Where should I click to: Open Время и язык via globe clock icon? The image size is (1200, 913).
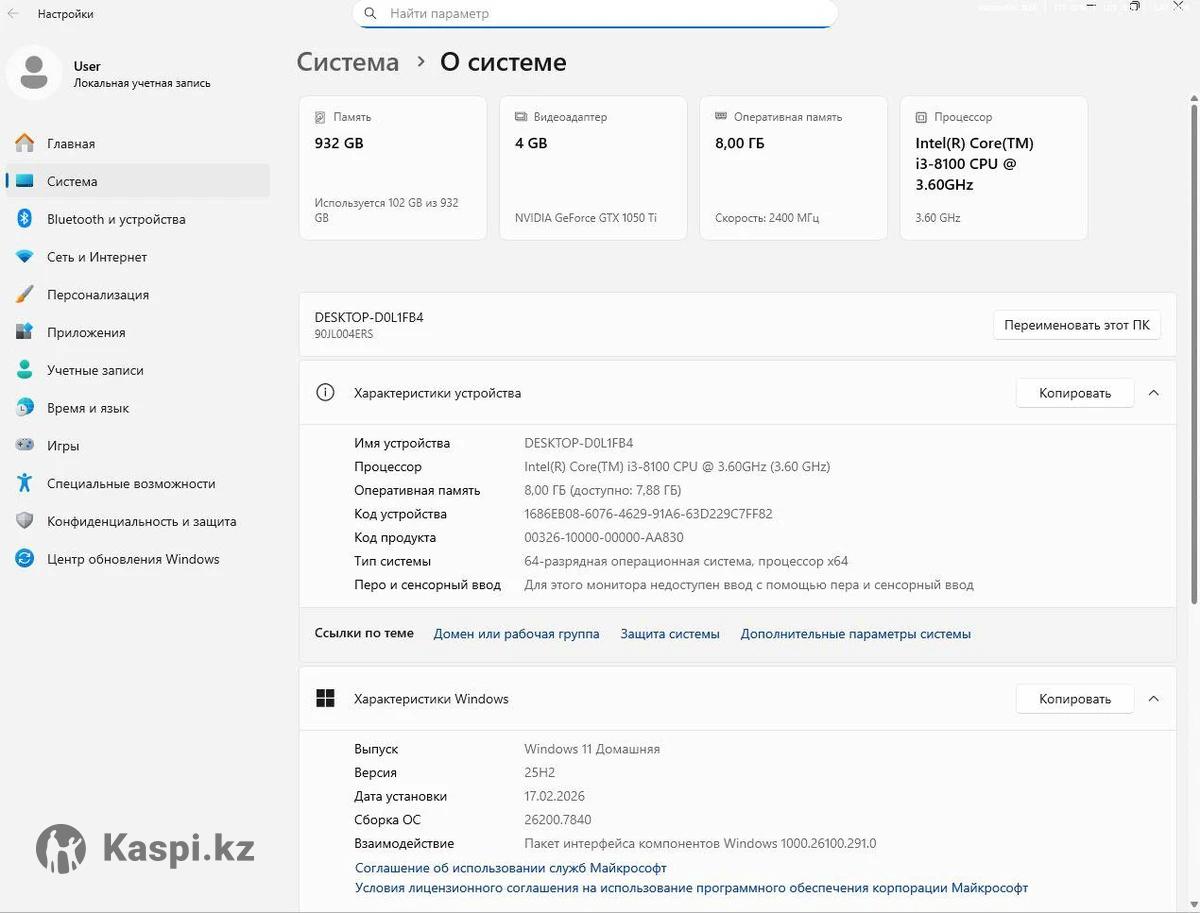point(25,408)
